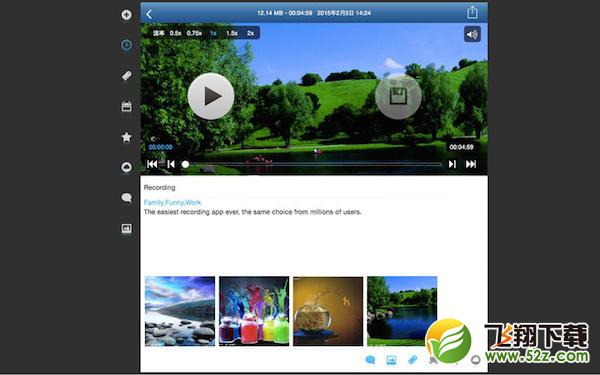
Task: Add a new recording with plus icon
Action: [x=126, y=15]
